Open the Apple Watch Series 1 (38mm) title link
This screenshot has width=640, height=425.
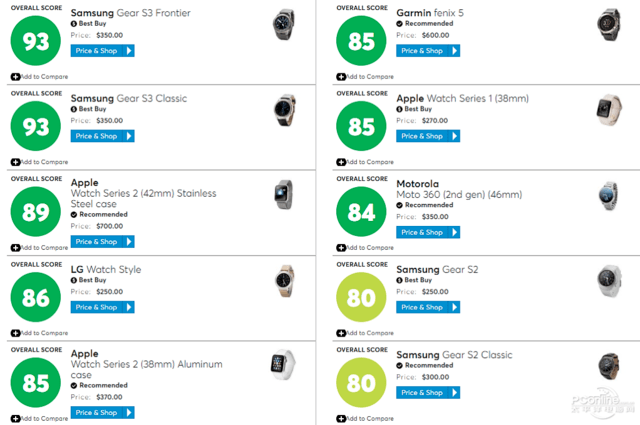tap(460, 99)
